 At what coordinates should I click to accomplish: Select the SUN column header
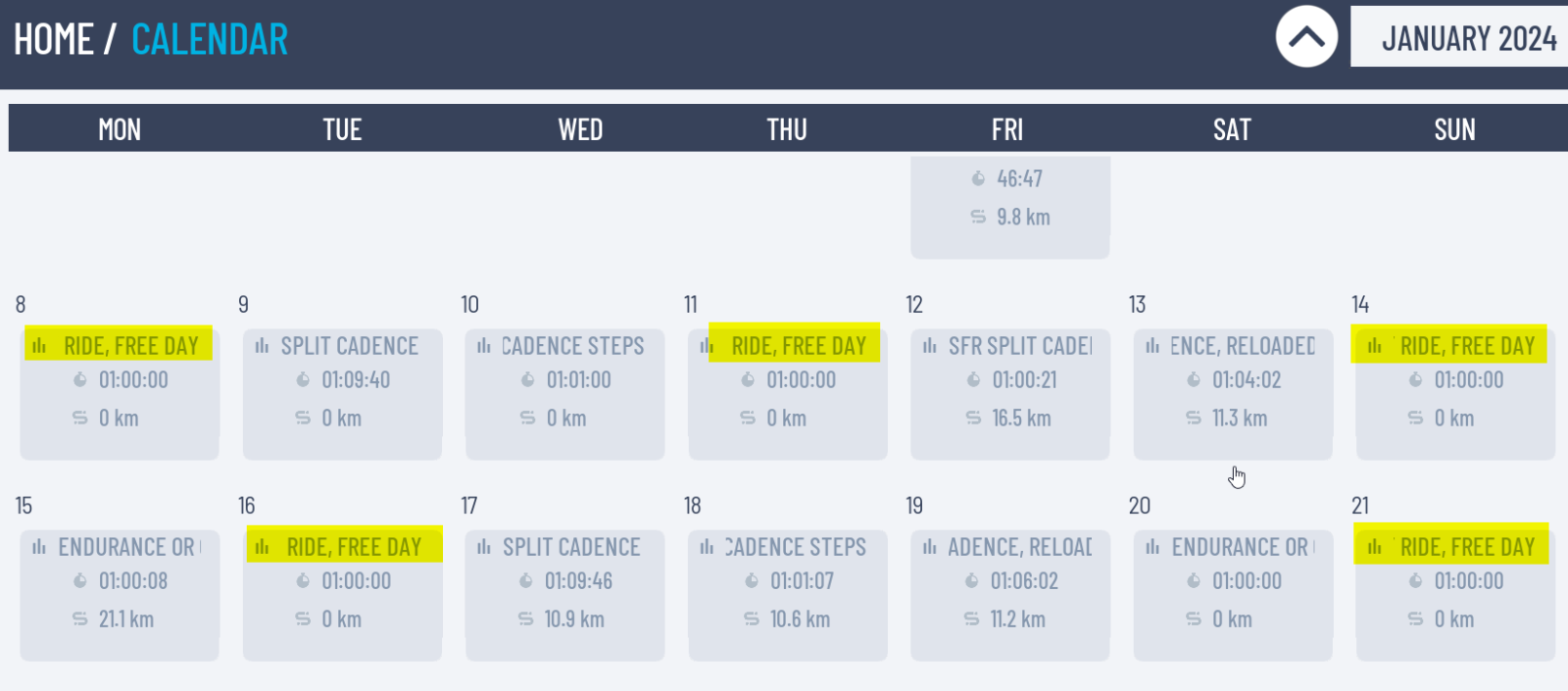tap(1454, 129)
